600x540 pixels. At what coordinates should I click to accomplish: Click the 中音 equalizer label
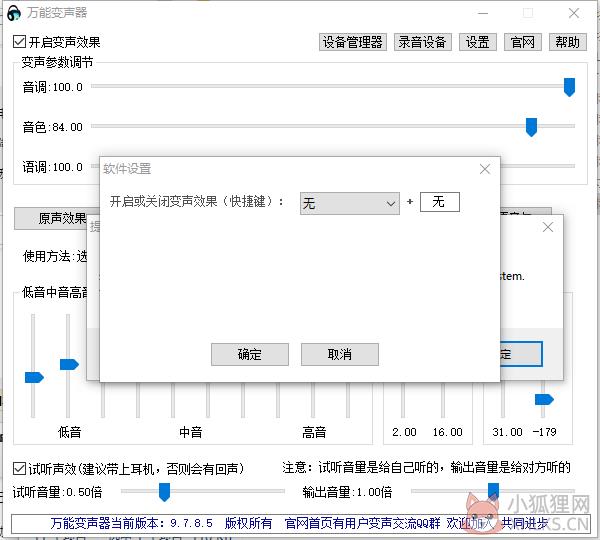tap(191, 432)
